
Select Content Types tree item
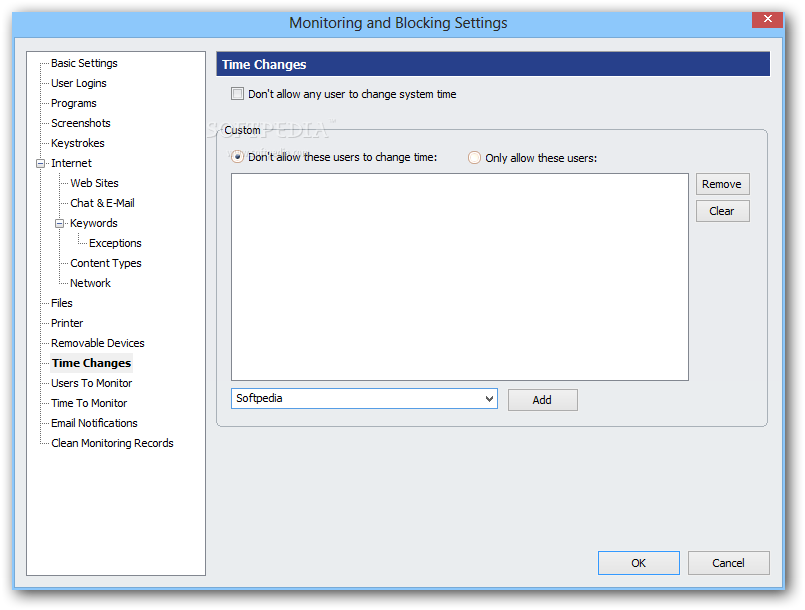tap(106, 263)
